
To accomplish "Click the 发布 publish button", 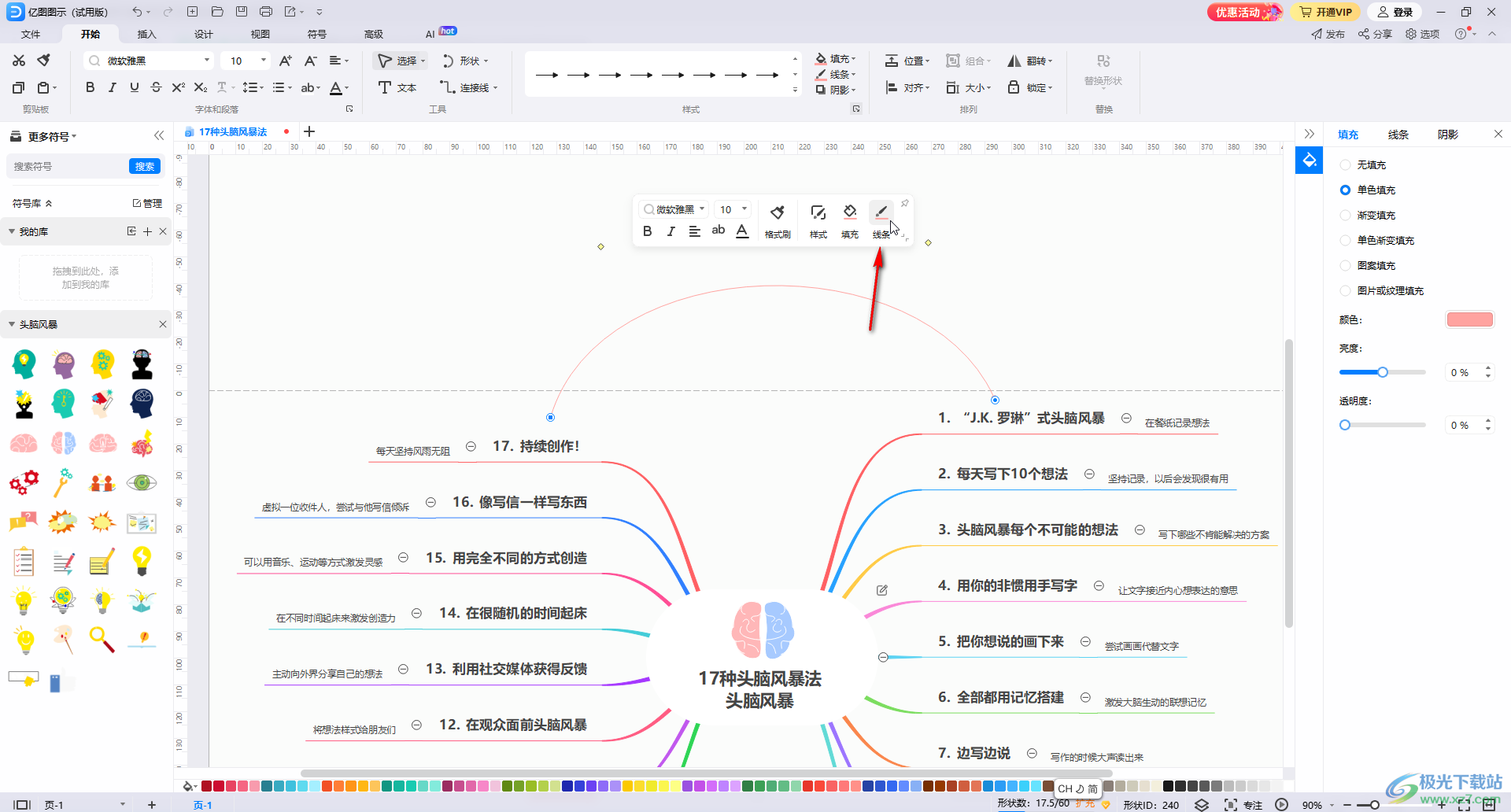I will pos(1328,34).
